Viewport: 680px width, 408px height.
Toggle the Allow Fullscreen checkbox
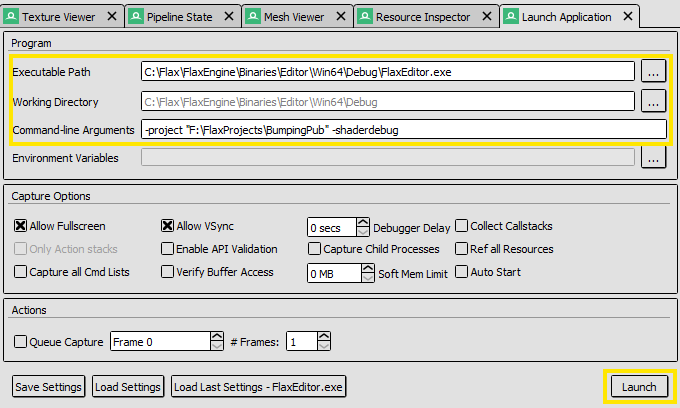pos(20,225)
